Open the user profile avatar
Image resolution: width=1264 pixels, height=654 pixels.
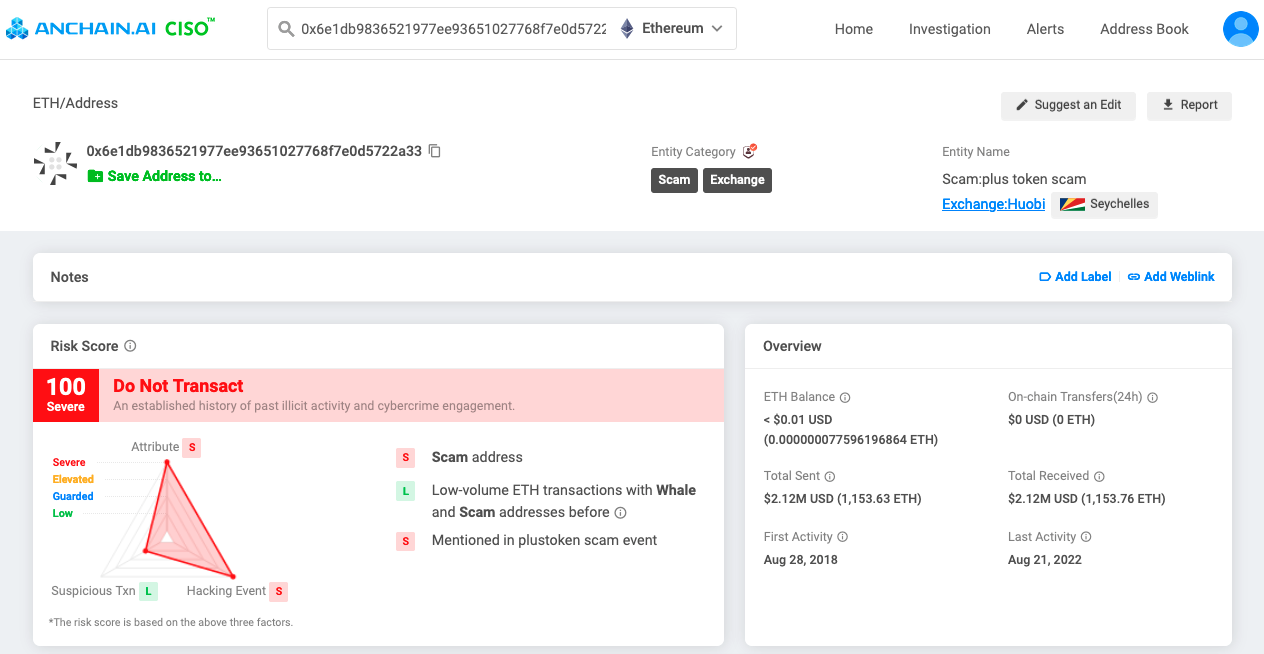tap(1240, 29)
